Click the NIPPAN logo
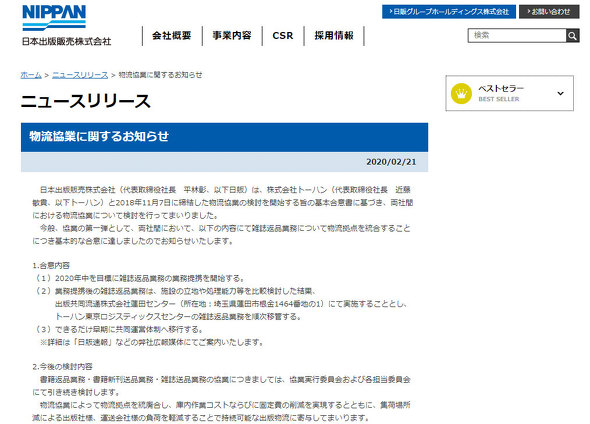This screenshot has height=424, width=590. click(x=54, y=17)
